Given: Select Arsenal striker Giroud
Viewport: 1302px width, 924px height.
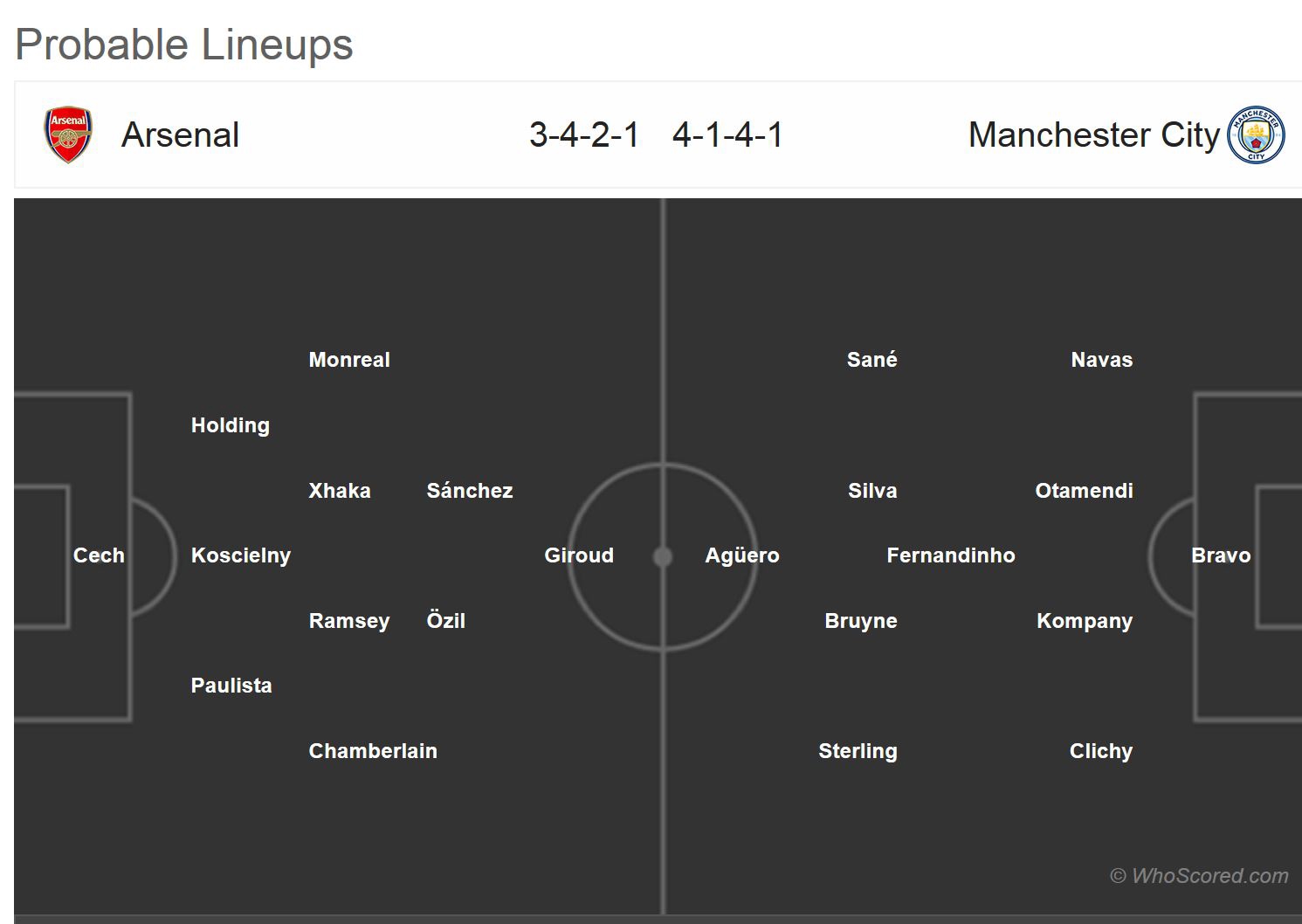Looking at the screenshot, I should (579, 555).
